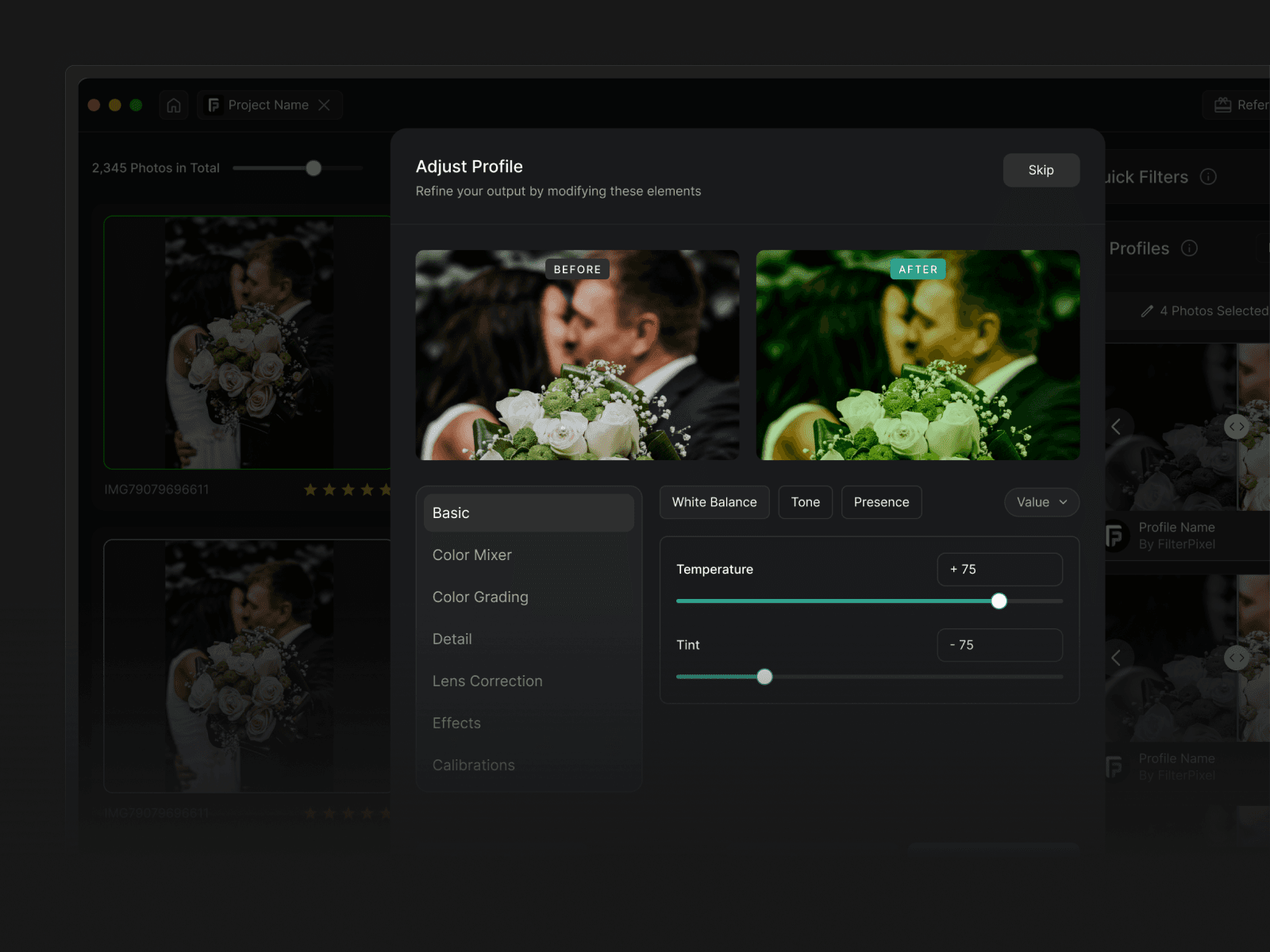Select the Project Name tab
The image size is (1270, 952).
tap(270, 105)
